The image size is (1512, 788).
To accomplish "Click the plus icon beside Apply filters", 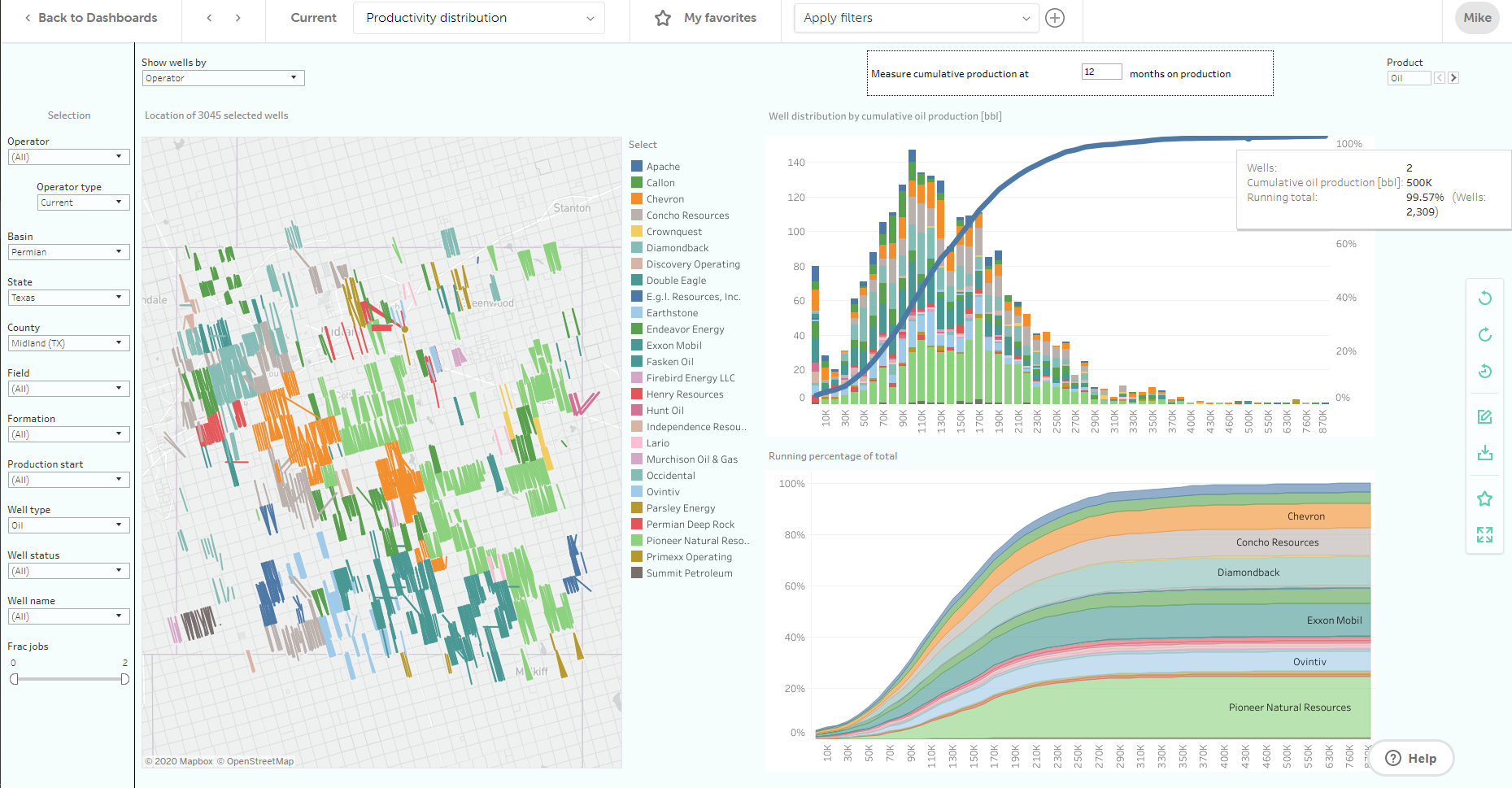I will tap(1055, 18).
